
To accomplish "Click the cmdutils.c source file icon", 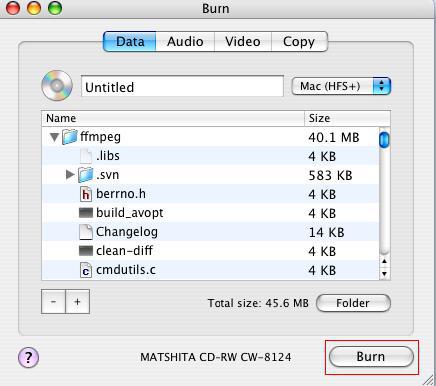I will click(86, 270).
